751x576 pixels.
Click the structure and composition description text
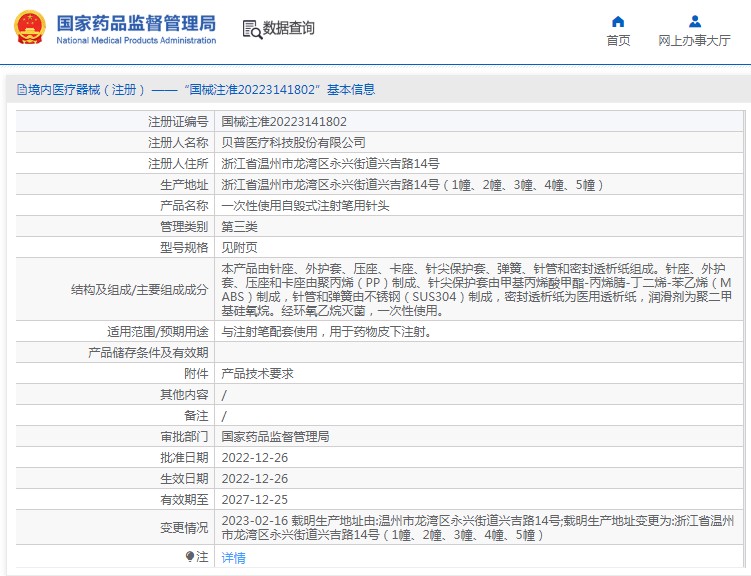[x=476, y=290]
